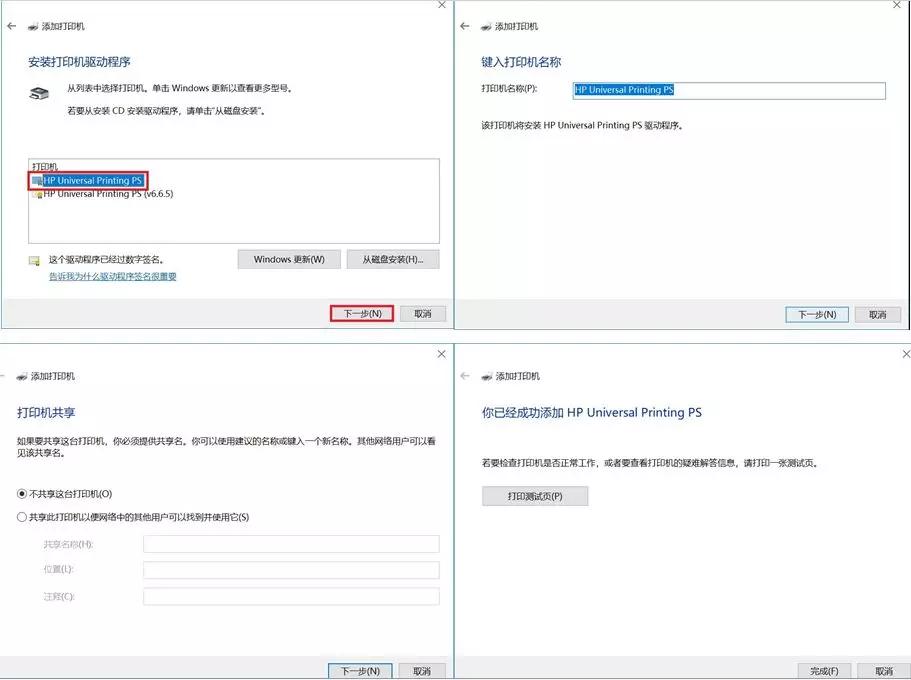This screenshot has height=680, width=911.
Task: Select the highlighted driver entry in the list
Action: 92,181
